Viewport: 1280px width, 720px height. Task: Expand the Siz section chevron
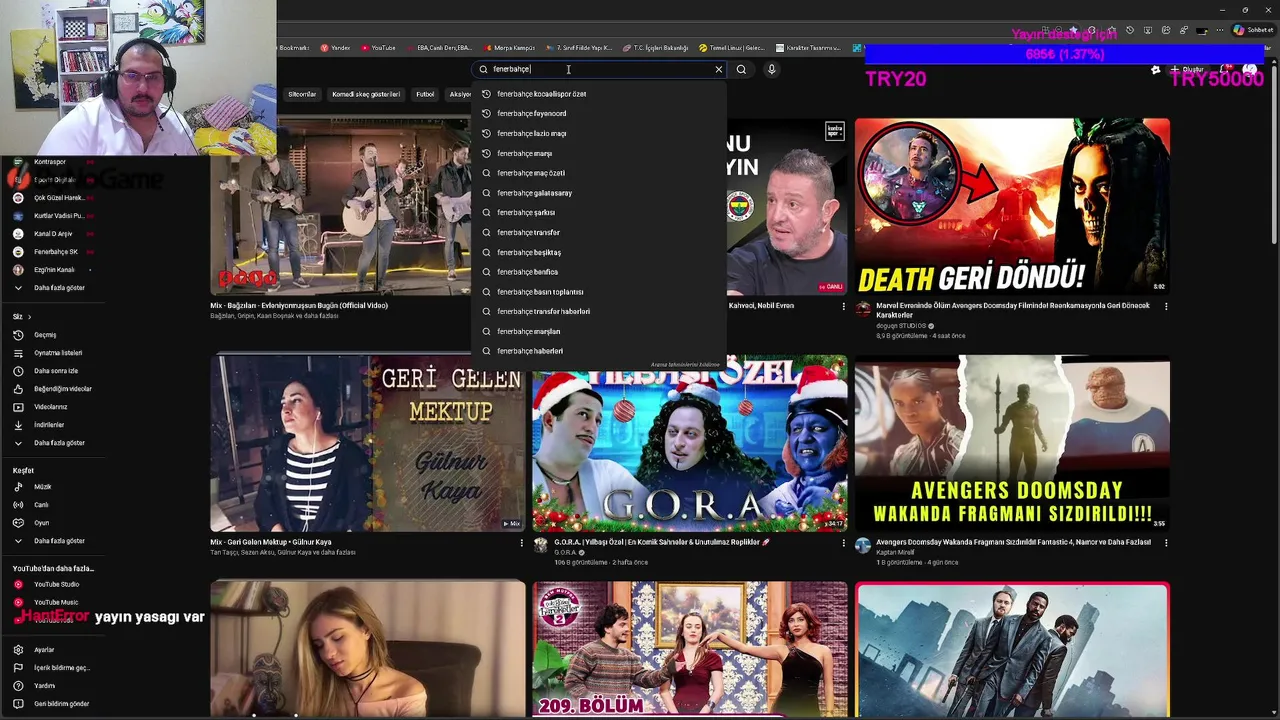coord(29,317)
